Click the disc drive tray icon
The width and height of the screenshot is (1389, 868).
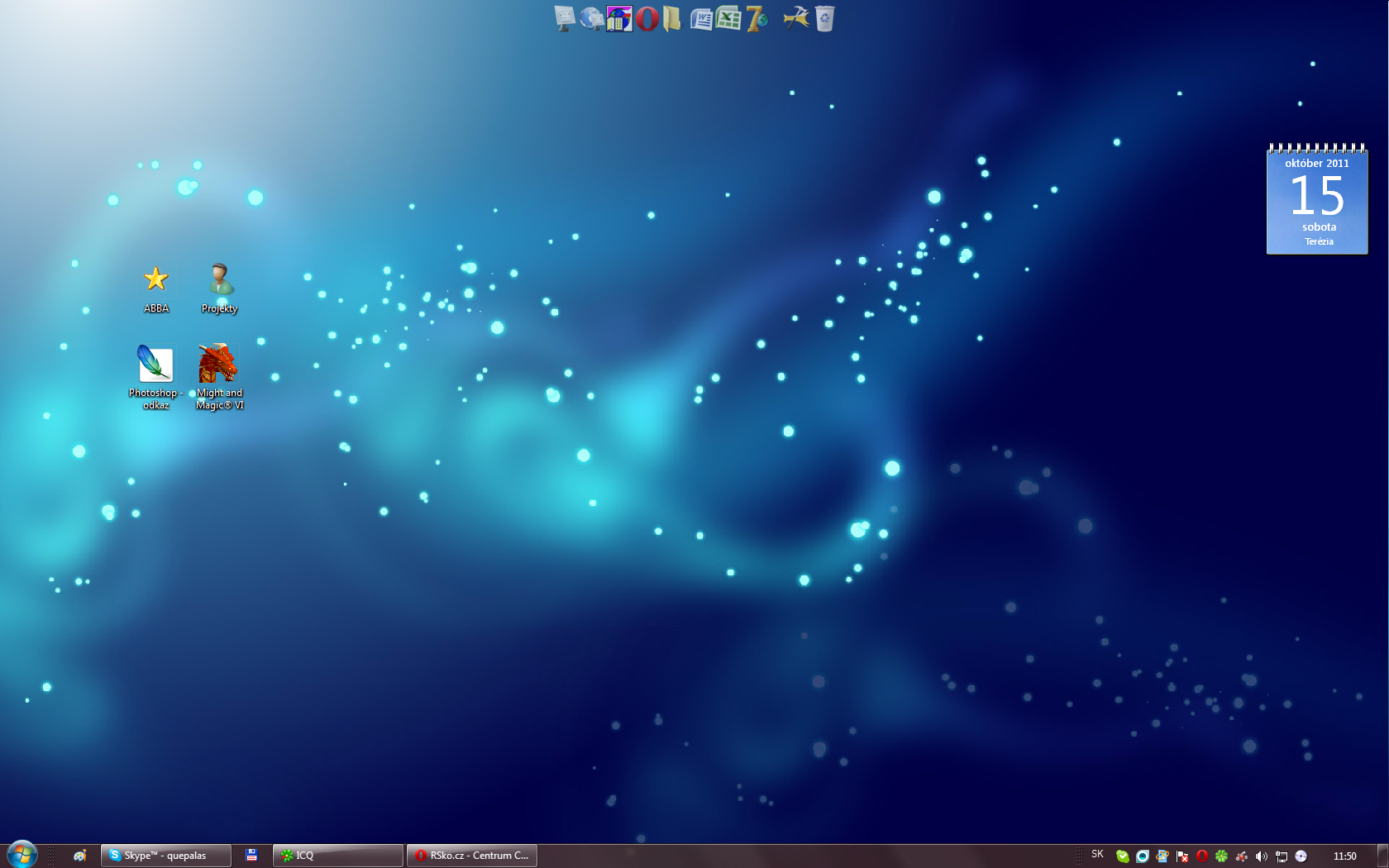1301,856
